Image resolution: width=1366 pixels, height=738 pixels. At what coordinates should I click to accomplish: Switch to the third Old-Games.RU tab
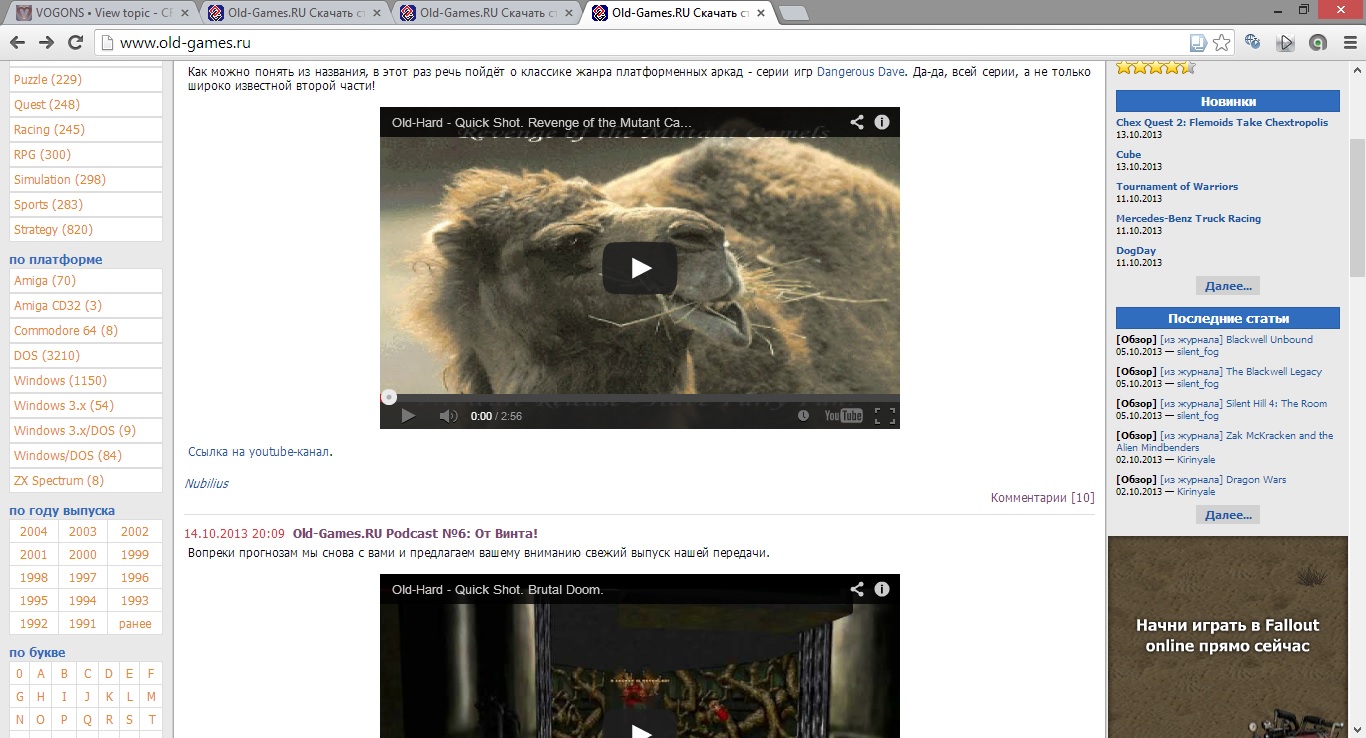point(484,13)
